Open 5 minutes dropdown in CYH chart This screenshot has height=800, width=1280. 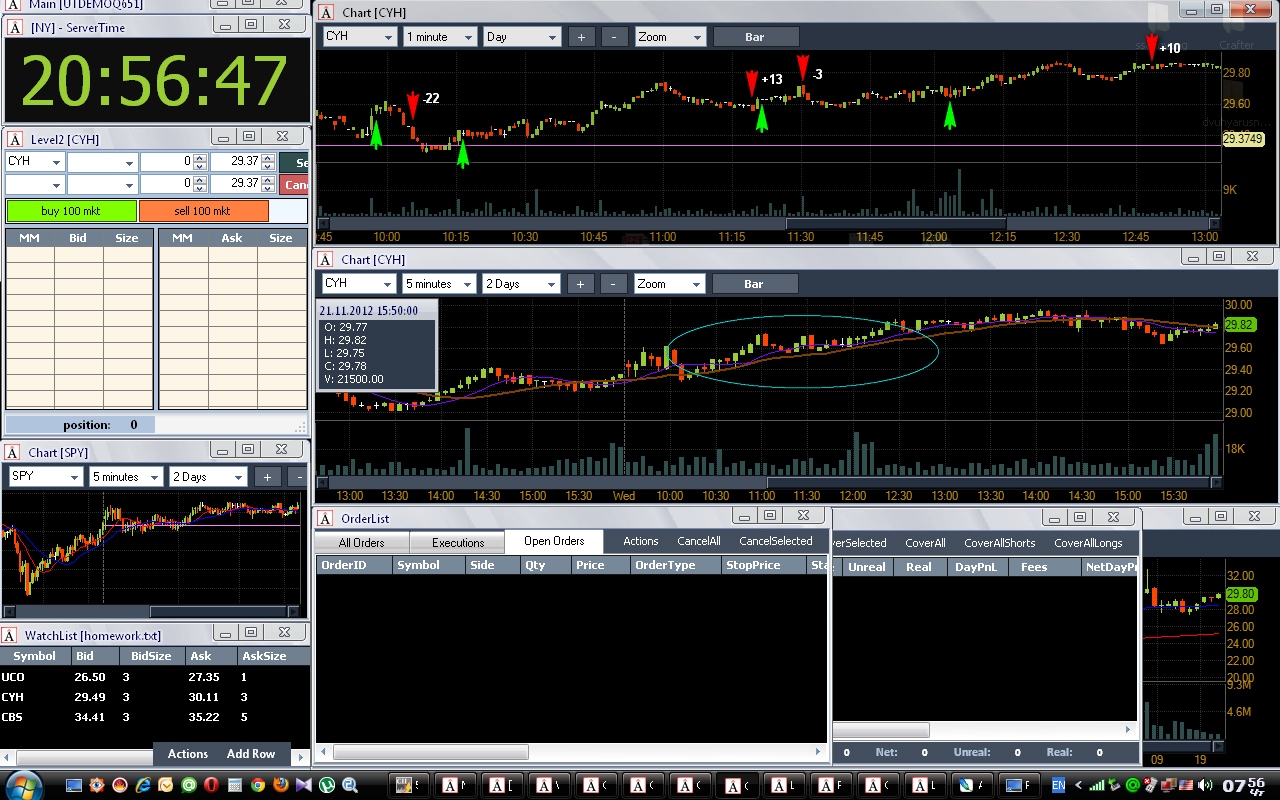click(465, 284)
